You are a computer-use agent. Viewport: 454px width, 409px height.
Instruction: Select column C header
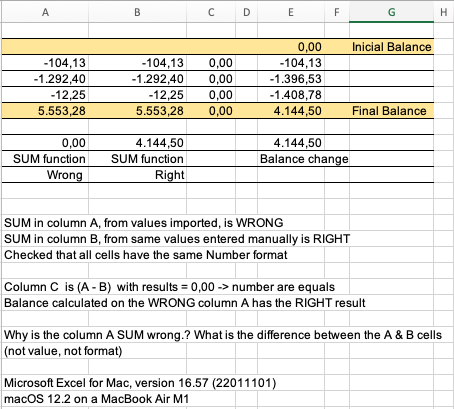pos(211,12)
